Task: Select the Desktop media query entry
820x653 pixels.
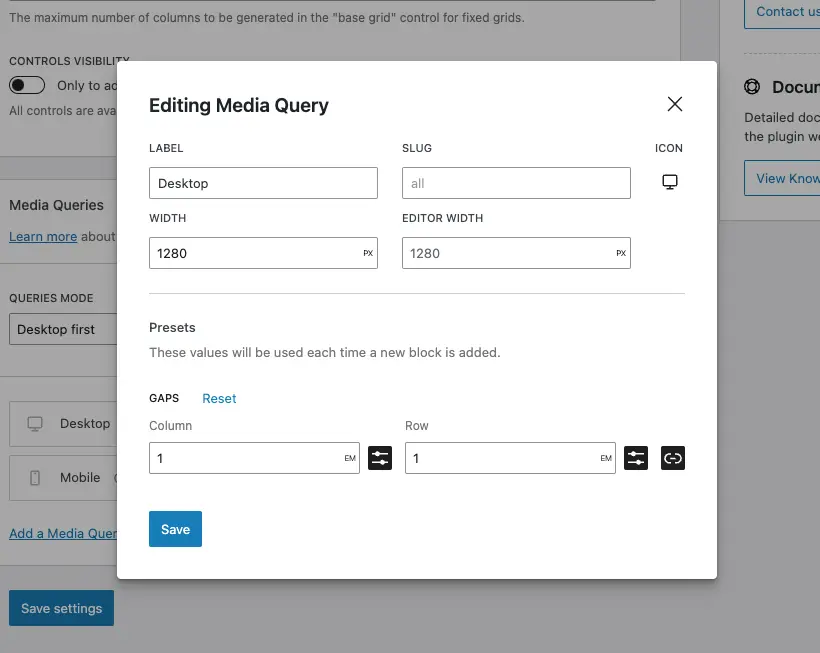Action: click(85, 423)
